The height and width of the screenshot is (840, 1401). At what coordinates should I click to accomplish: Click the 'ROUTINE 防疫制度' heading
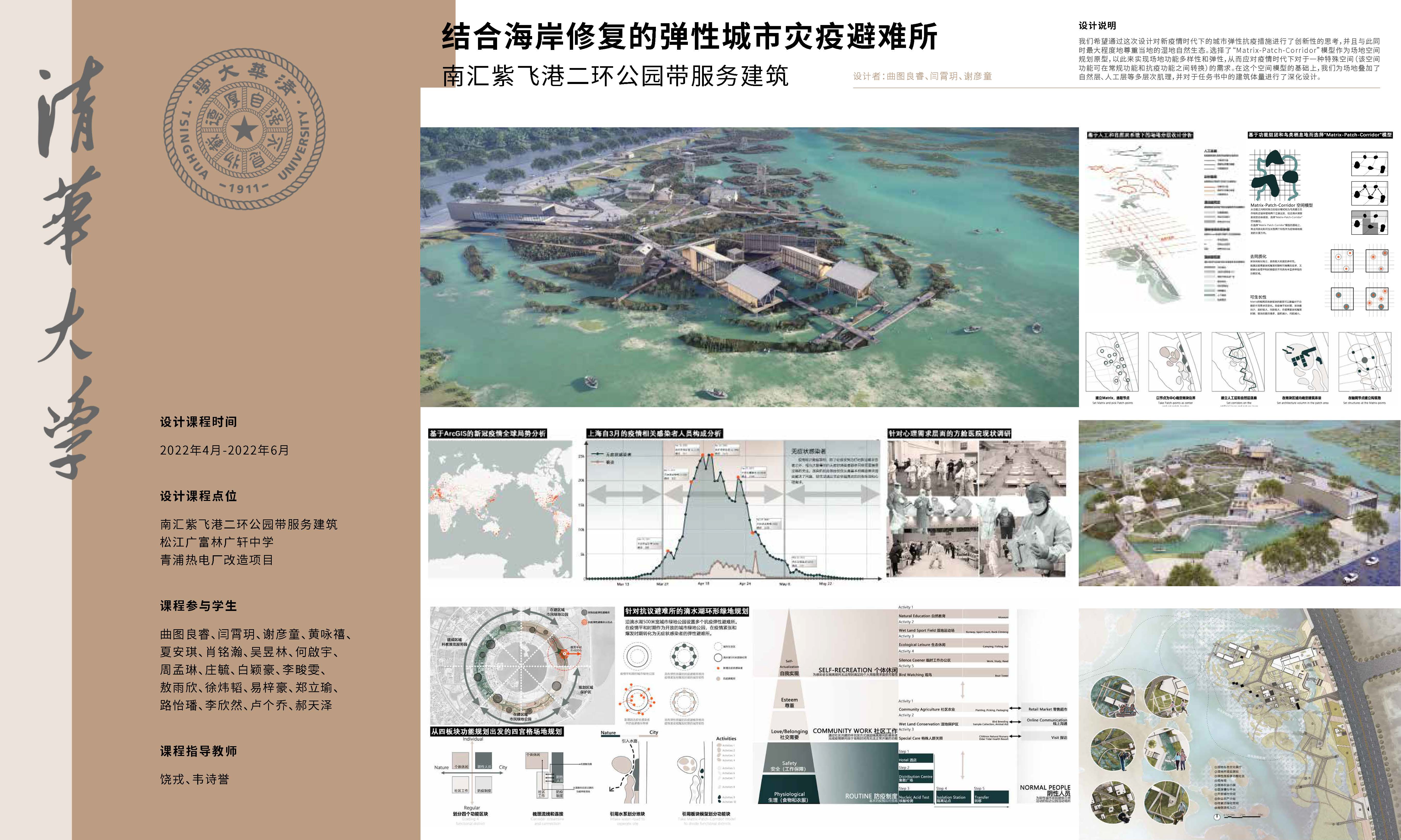pyautogui.click(x=871, y=796)
